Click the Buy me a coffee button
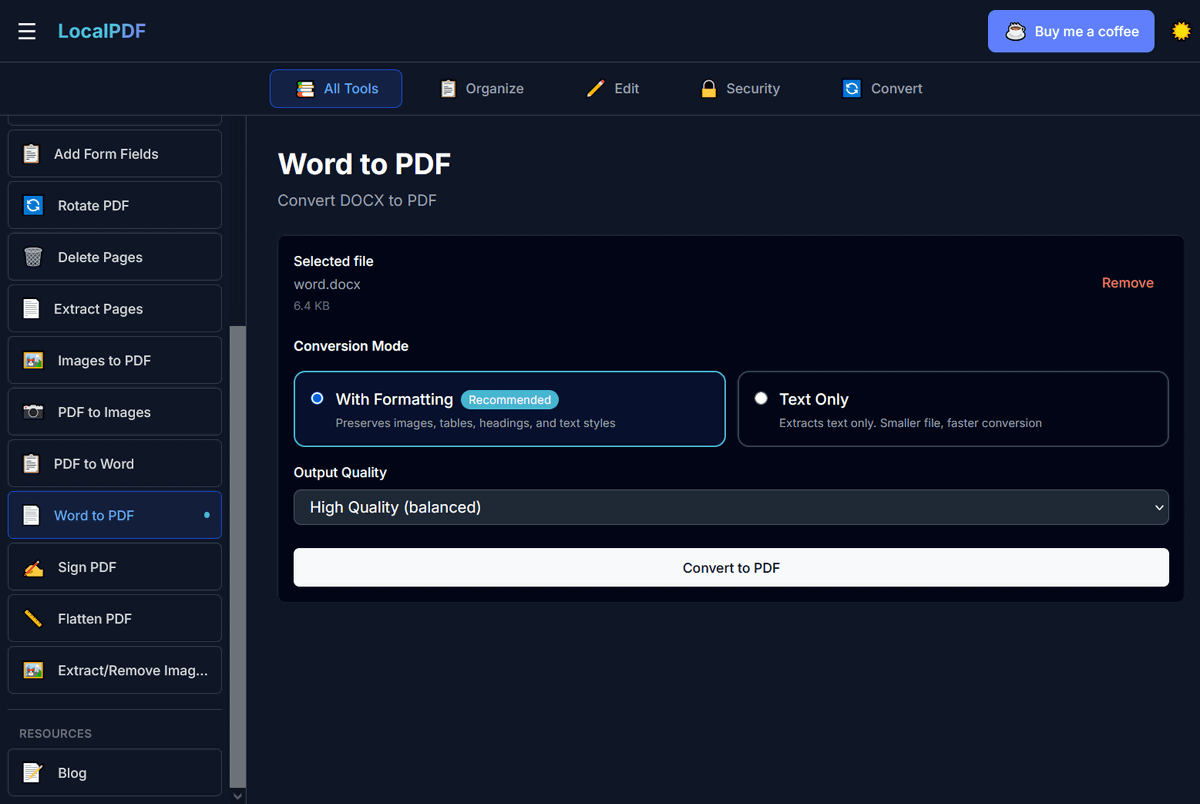The image size is (1200, 804). click(x=1071, y=31)
